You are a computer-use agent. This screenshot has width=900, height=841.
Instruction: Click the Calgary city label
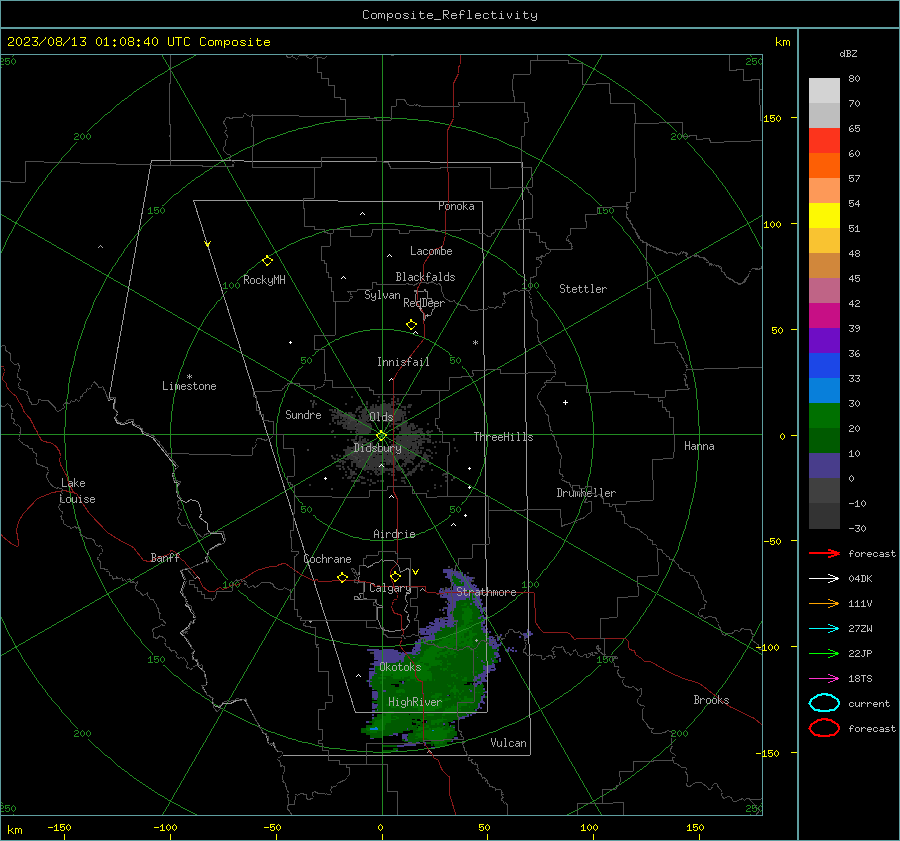pos(390,588)
